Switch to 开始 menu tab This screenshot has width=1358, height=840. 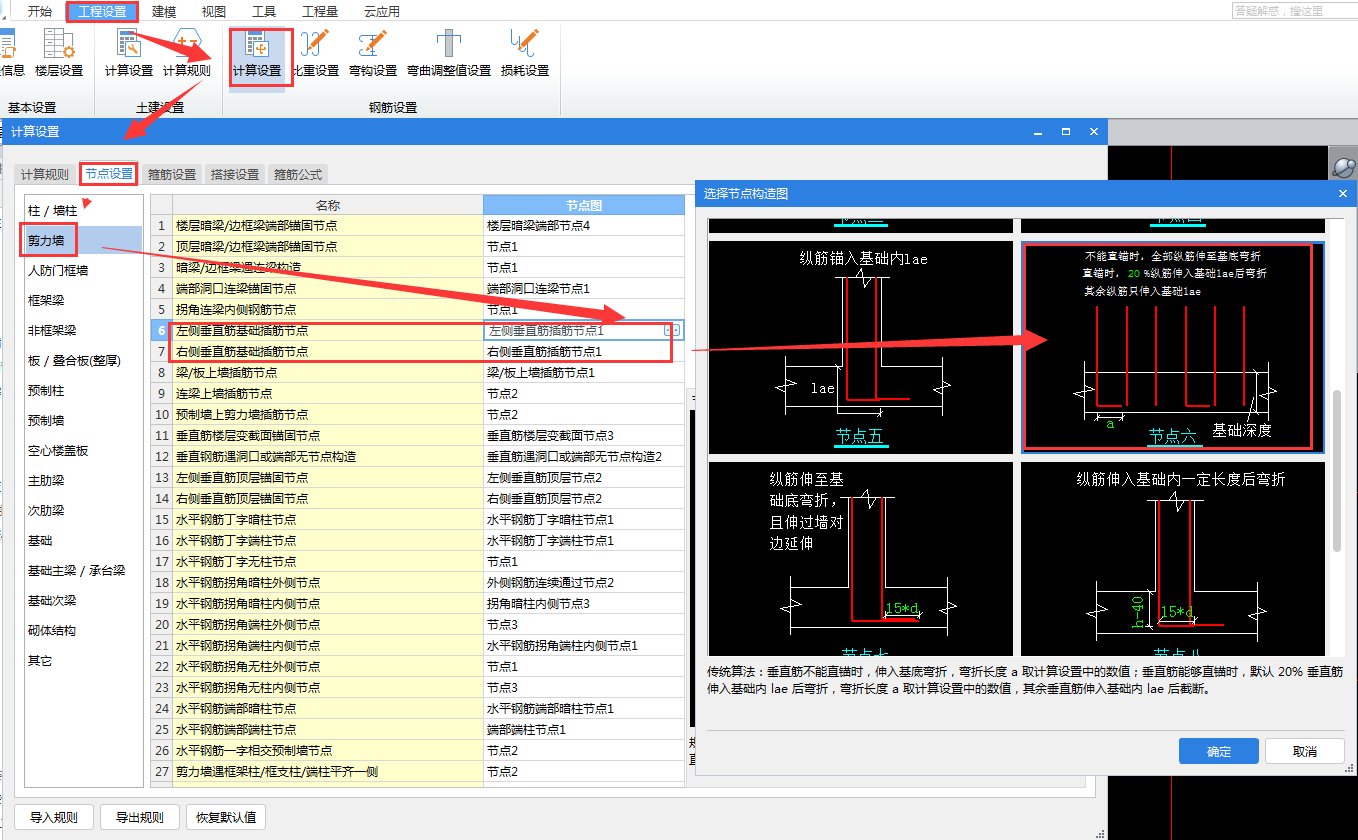pyautogui.click(x=40, y=11)
